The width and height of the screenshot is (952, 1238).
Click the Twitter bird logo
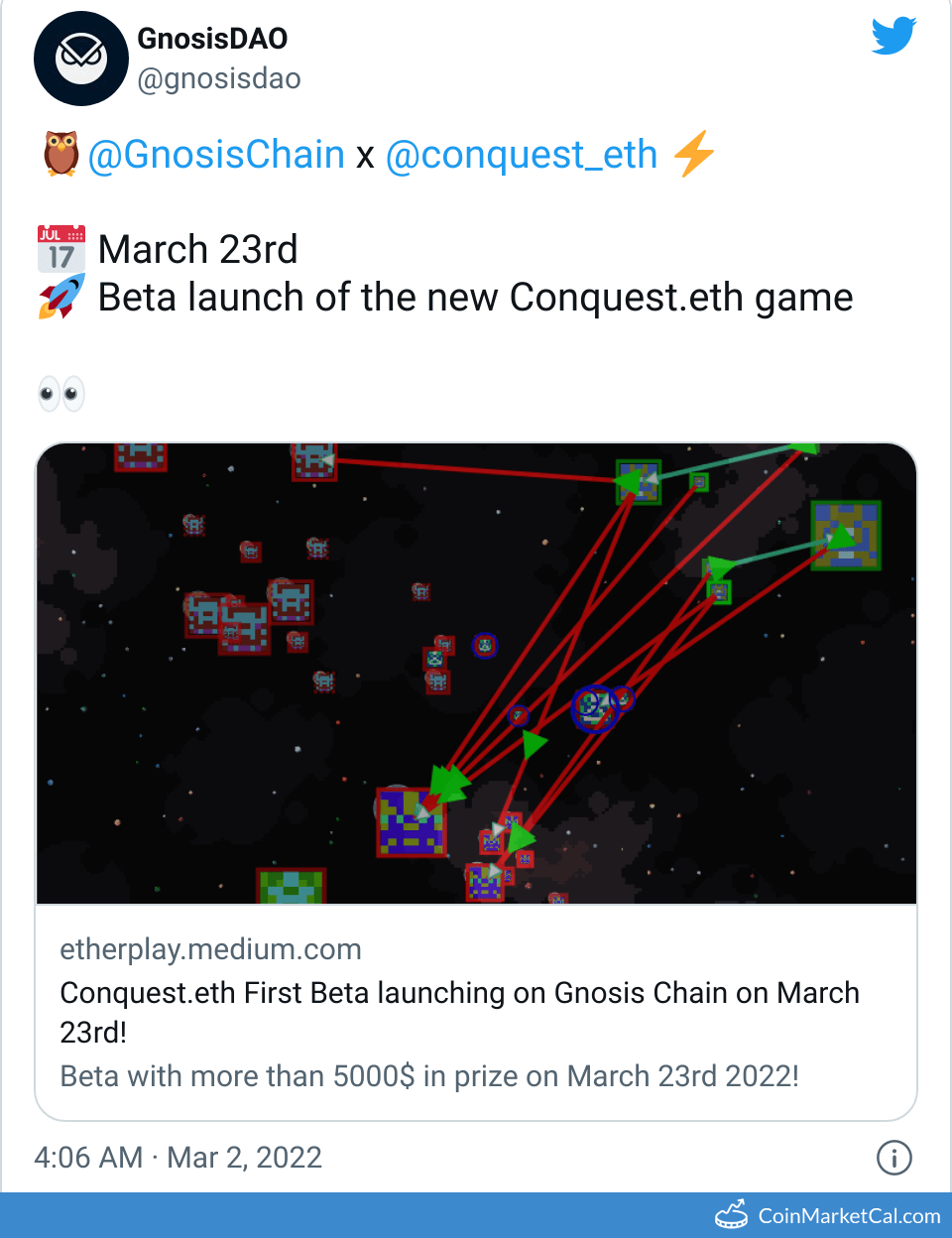(893, 37)
